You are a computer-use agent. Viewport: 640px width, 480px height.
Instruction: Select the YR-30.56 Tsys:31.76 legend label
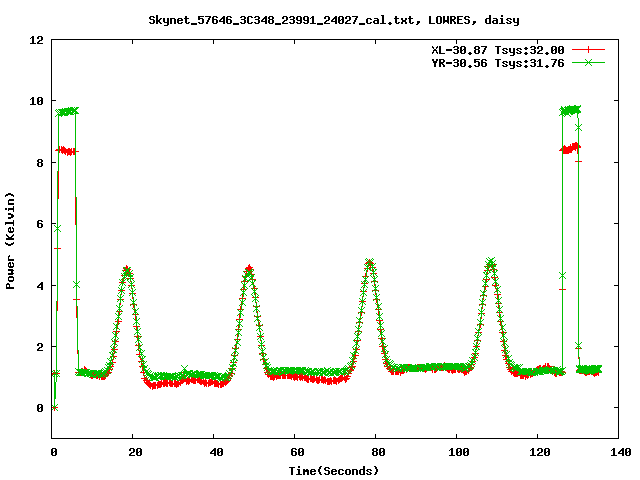[498, 63]
